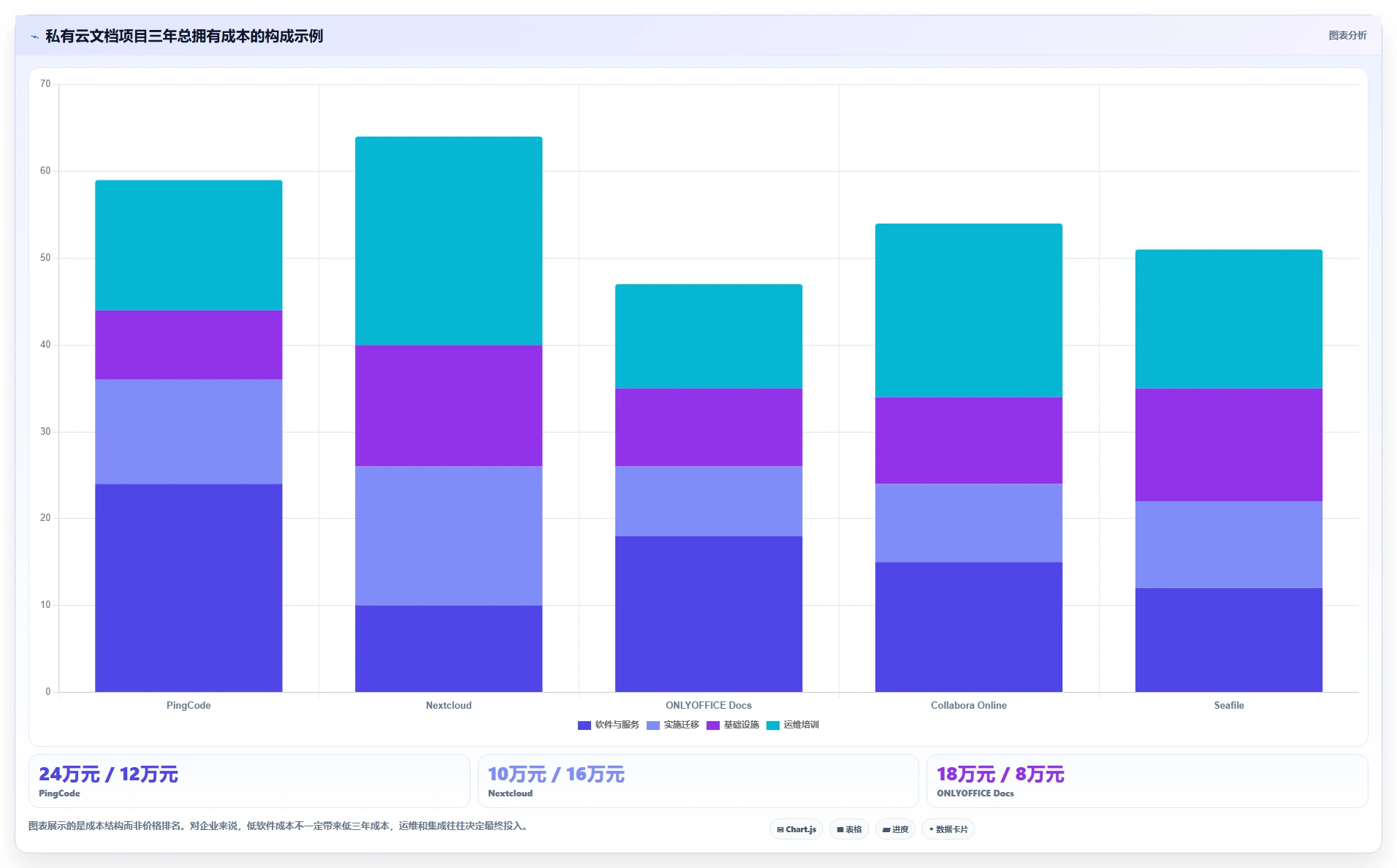Click the 24万元 / 12万元 value on the PingCode card
The image size is (1397, 868).
pyautogui.click(x=109, y=774)
